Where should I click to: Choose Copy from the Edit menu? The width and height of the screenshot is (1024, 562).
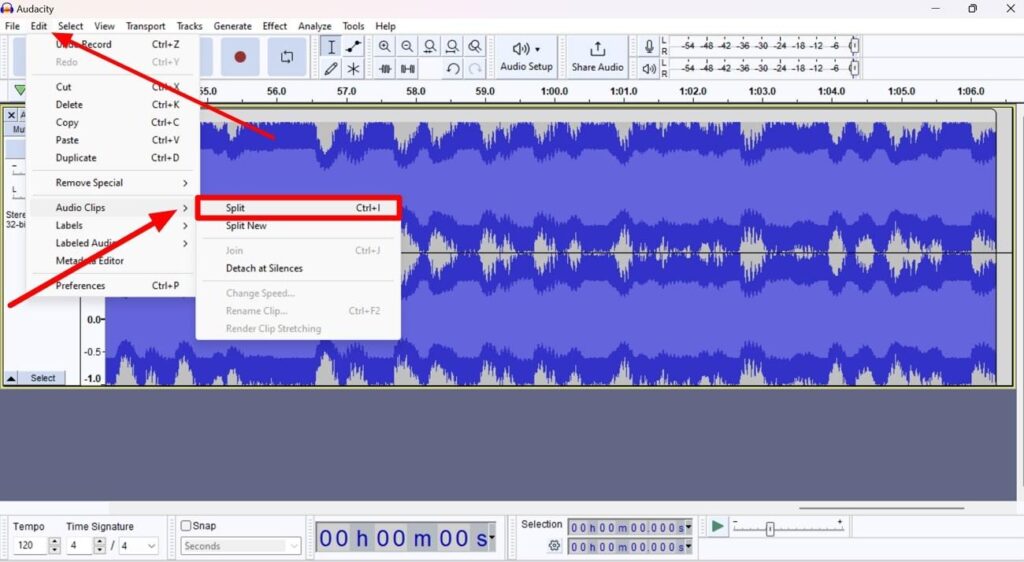[x=114, y=122]
